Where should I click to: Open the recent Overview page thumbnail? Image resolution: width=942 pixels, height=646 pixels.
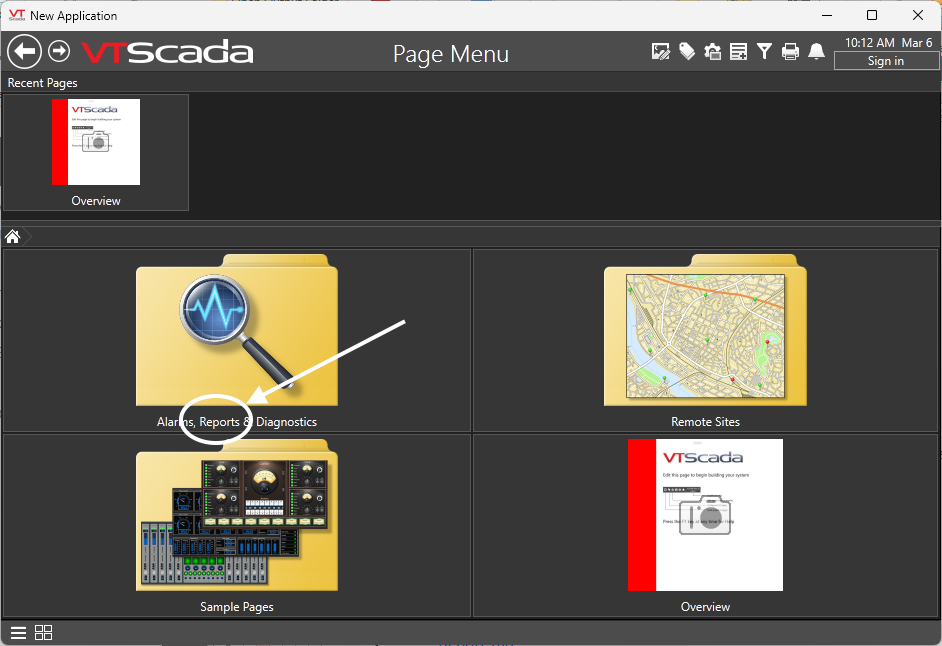(x=96, y=151)
